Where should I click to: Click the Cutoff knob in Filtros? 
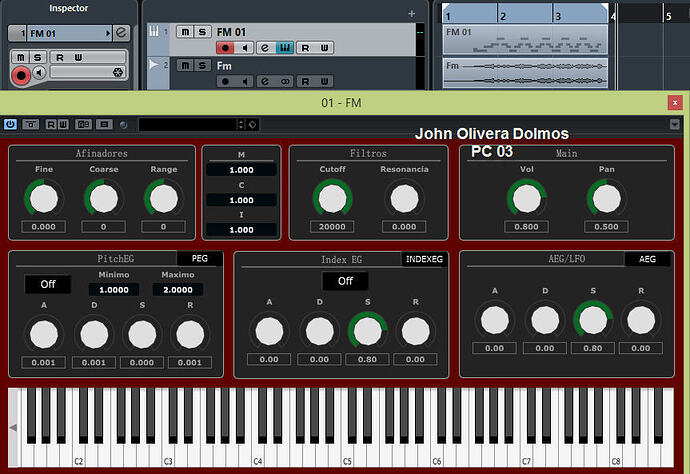tap(332, 198)
